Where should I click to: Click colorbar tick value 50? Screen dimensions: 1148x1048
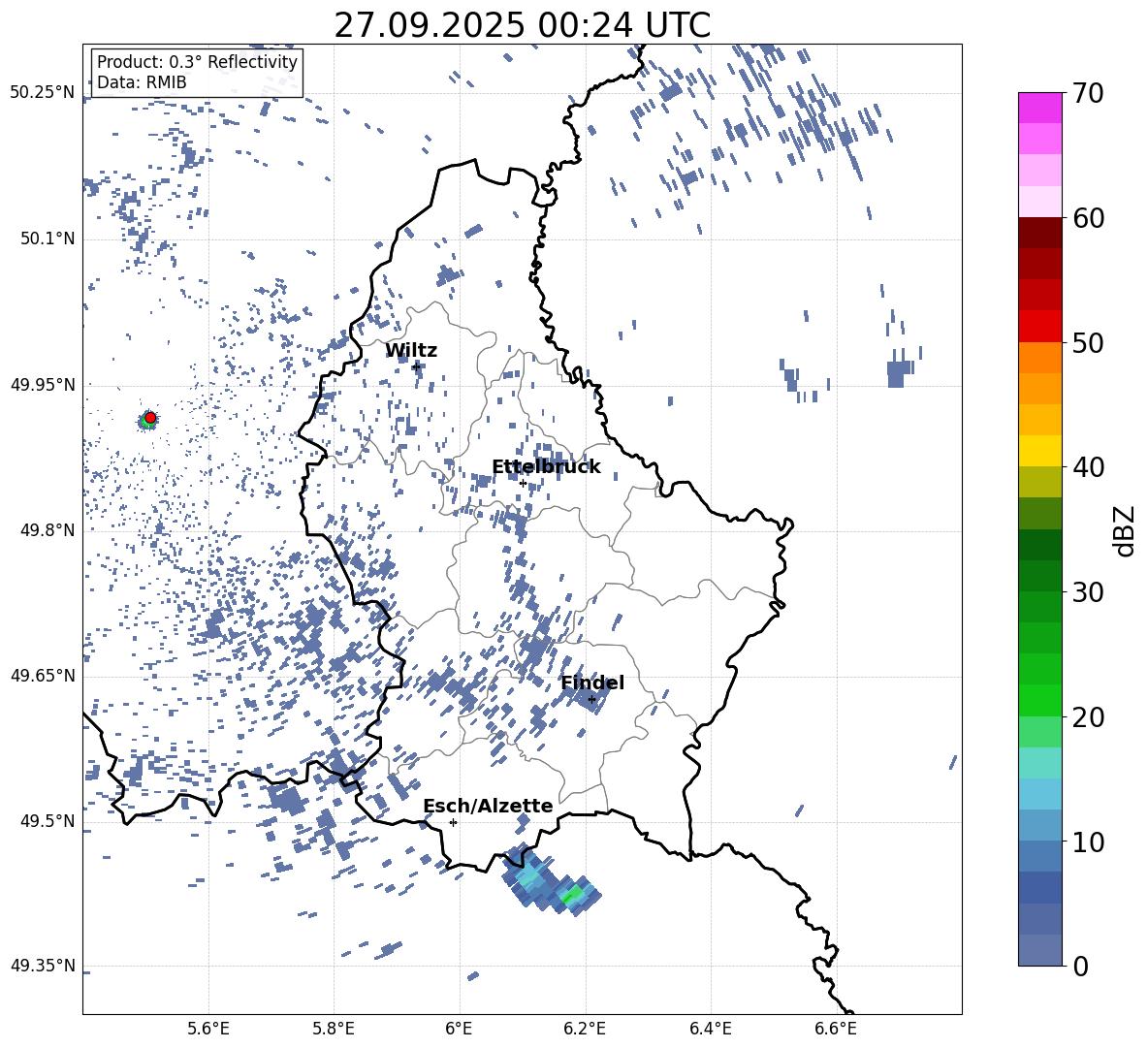tap(1087, 343)
